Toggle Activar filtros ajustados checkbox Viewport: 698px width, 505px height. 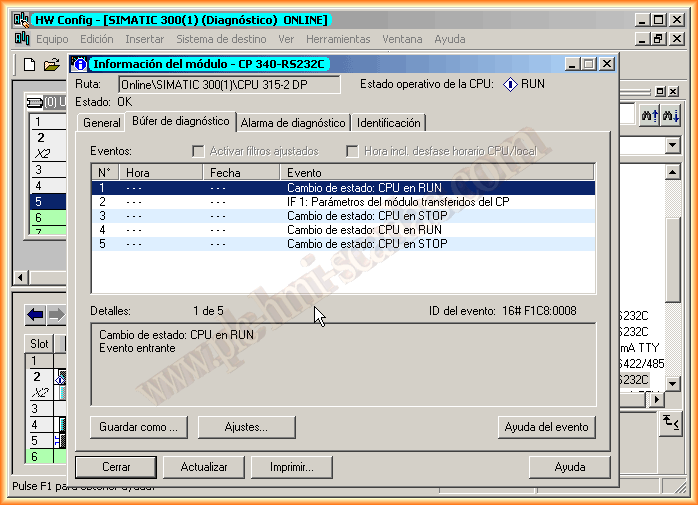coord(199,151)
